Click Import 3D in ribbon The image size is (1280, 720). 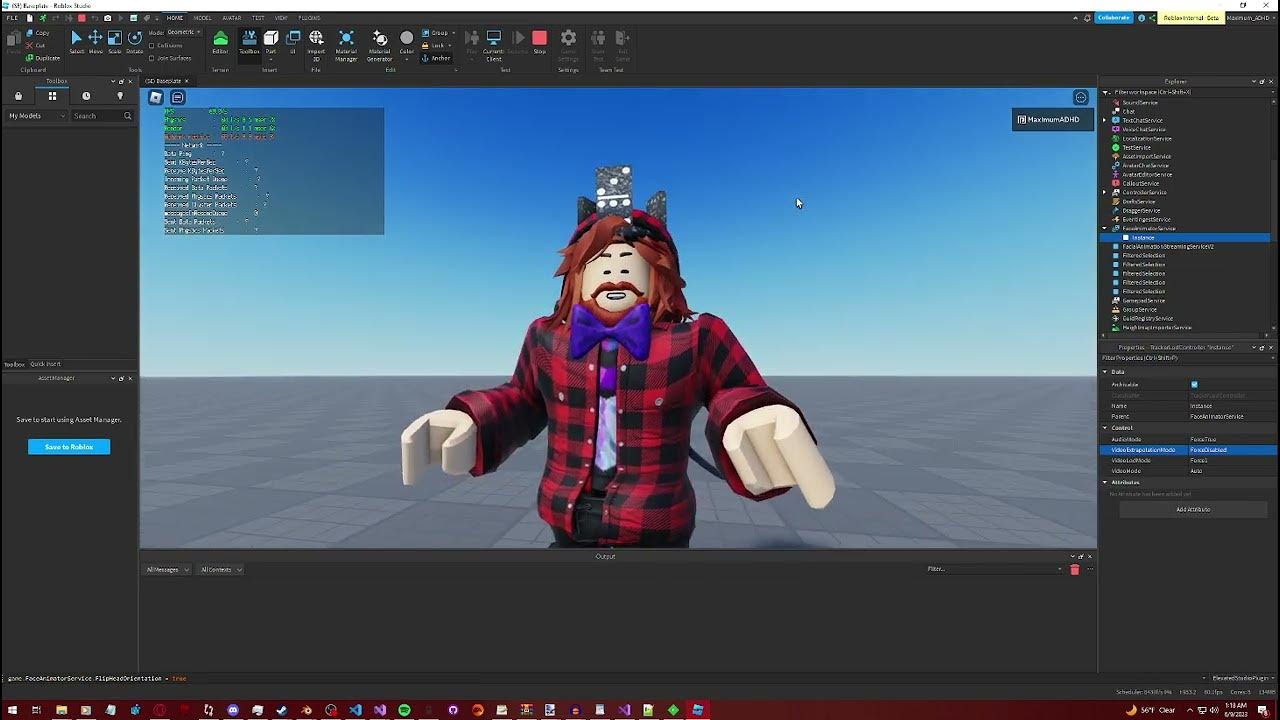click(316, 45)
